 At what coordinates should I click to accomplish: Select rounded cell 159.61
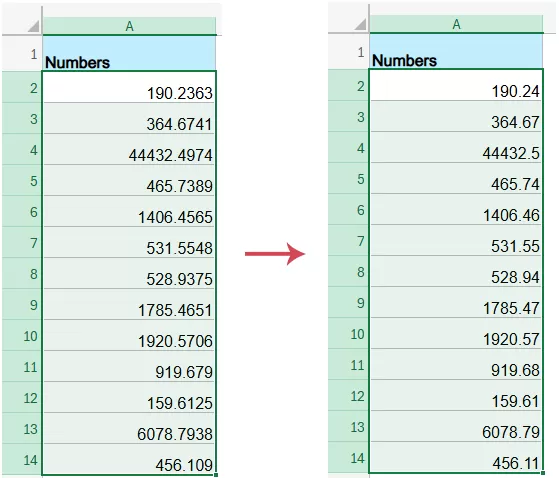(x=456, y=395)
